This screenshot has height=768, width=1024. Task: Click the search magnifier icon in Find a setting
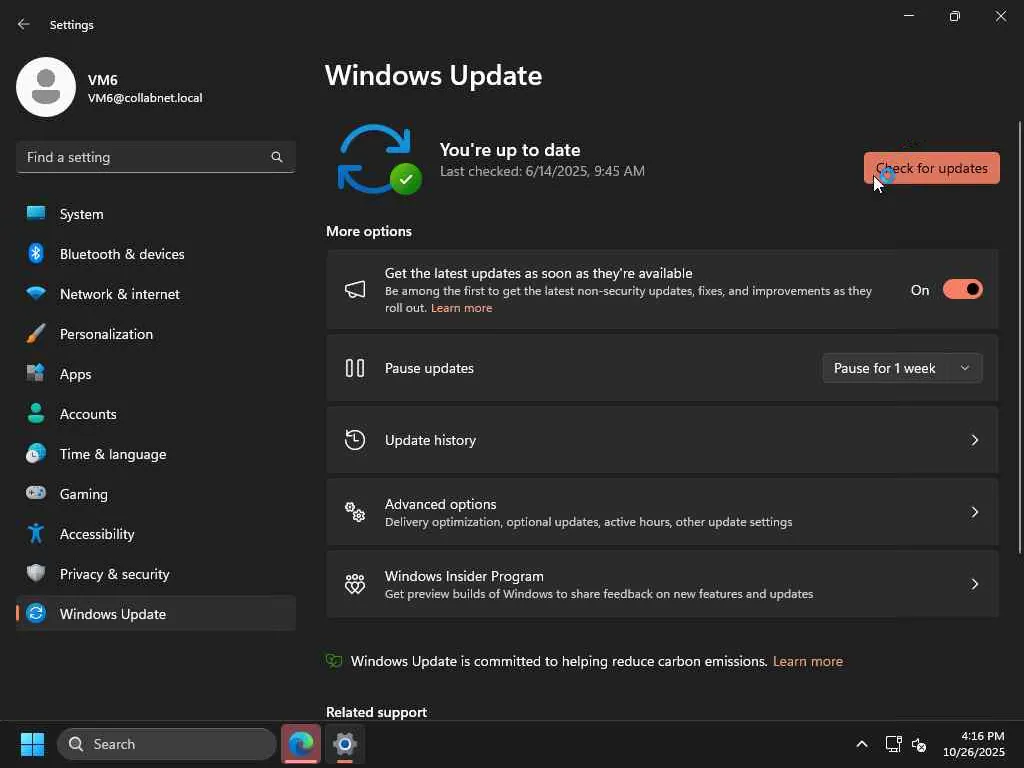(x=277, y=157)
